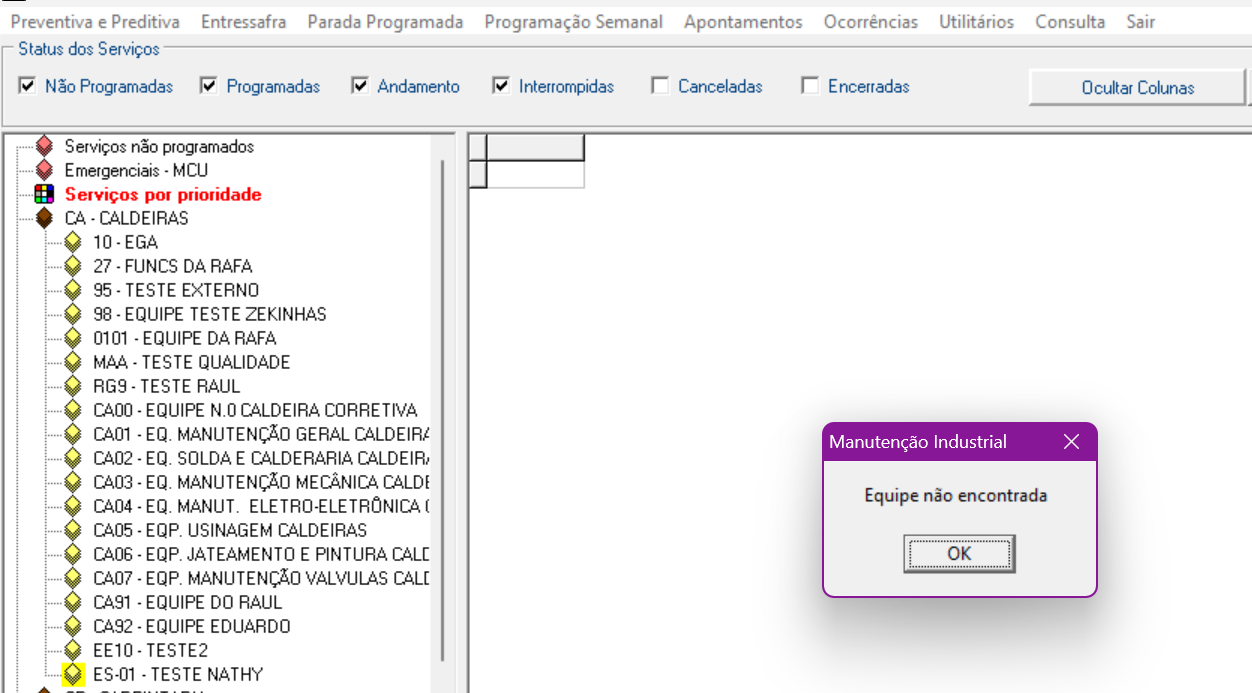Click the red diamond icon beside Serviços não programados

pos(44,146)
